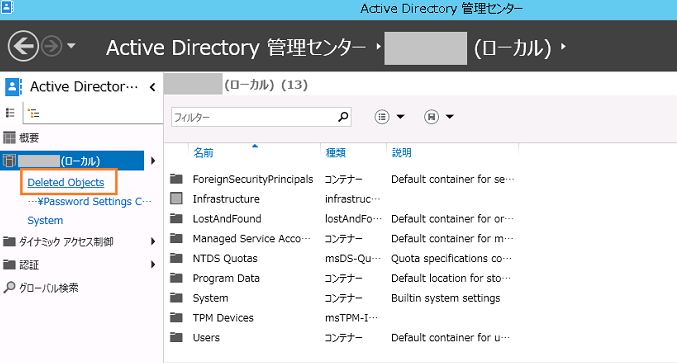Click the 概要 grid icon
The image size is (677, 363).
(x=9, y=138)
